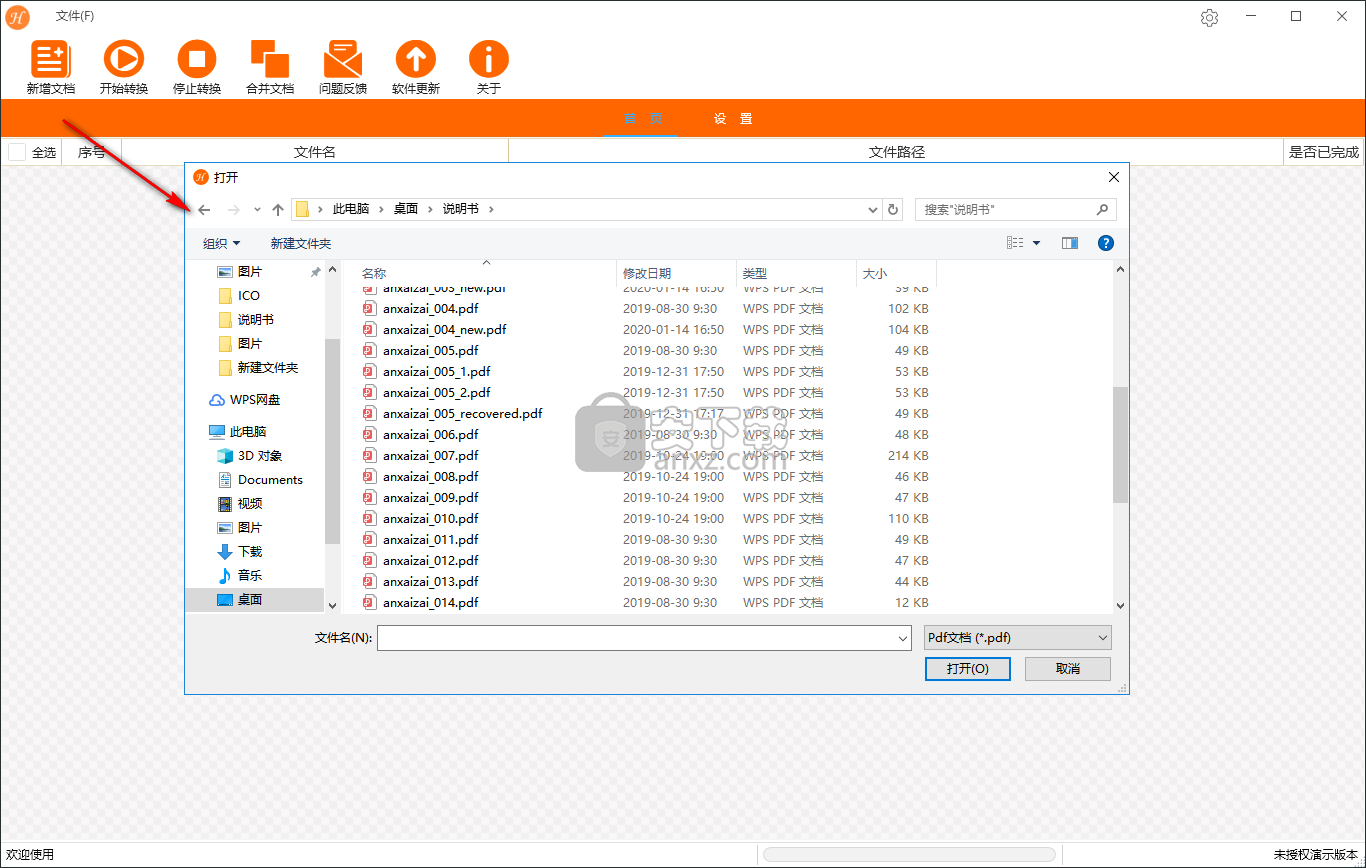Image resolution: width=1366 pixels, height=868 pixels.
Task: Select file anxaizai_010.pdf
Action: (x=430, y=519)
